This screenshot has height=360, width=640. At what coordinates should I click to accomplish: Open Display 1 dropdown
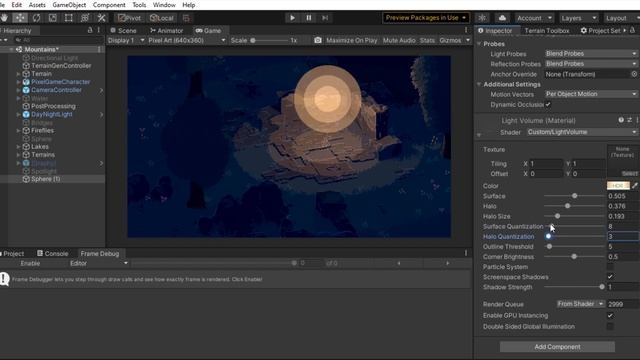126,40
